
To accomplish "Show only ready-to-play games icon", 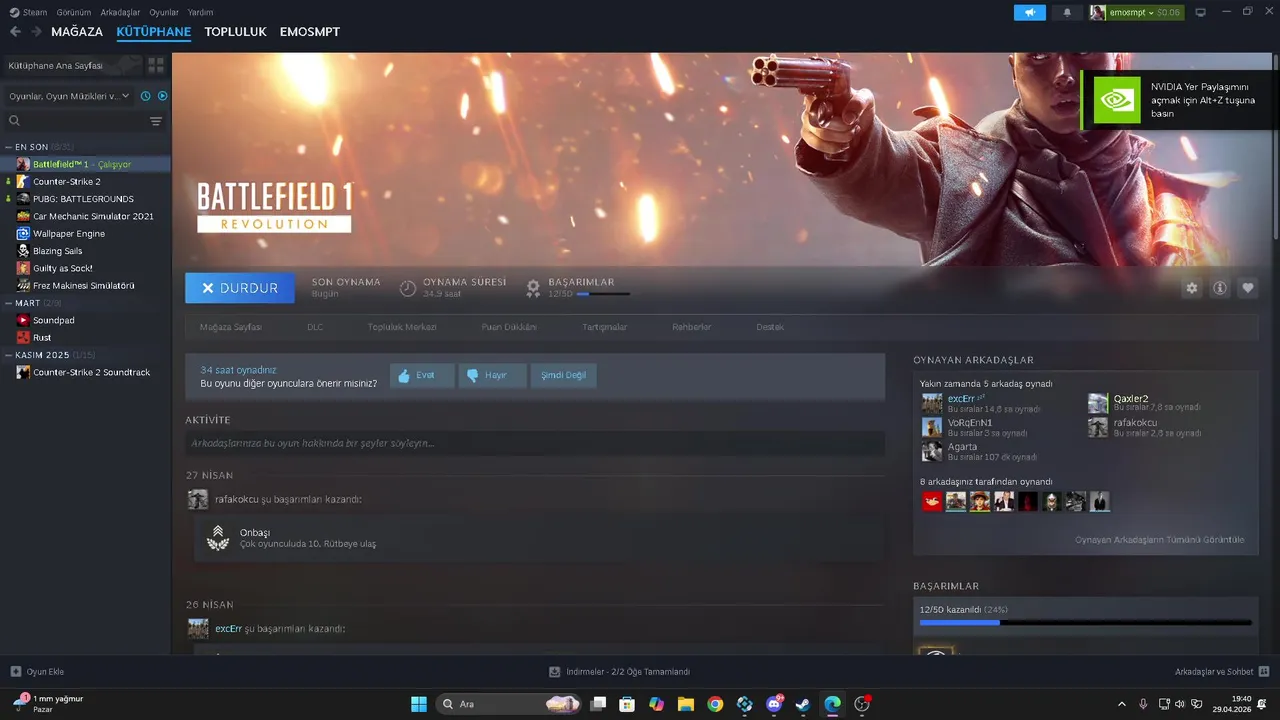I will click(163, 96).
